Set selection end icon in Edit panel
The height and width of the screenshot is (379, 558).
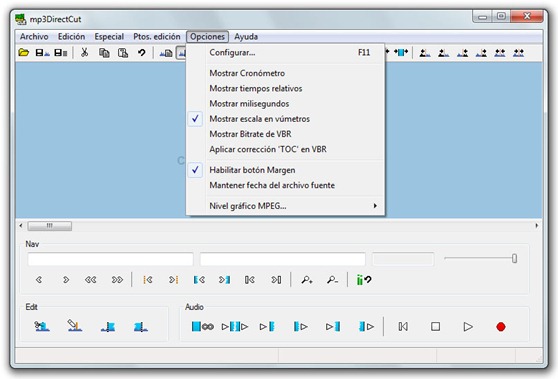[141, 326]
